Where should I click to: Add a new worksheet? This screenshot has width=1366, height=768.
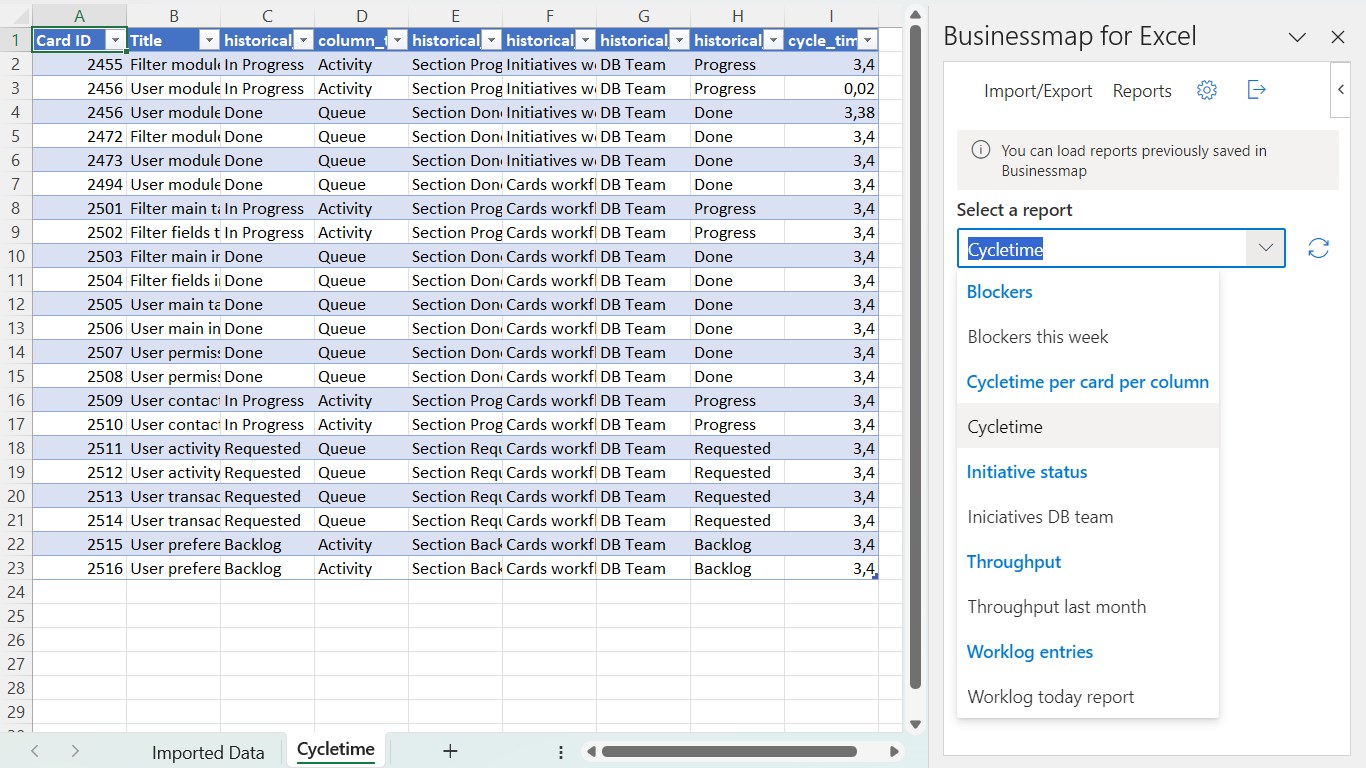pos(450,751)
